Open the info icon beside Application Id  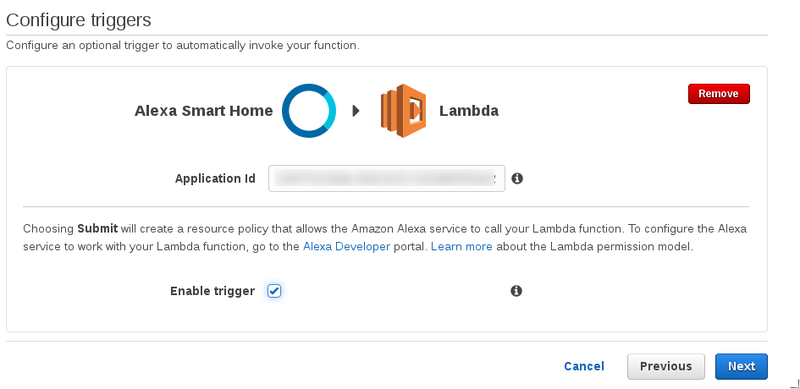point(517,178)
